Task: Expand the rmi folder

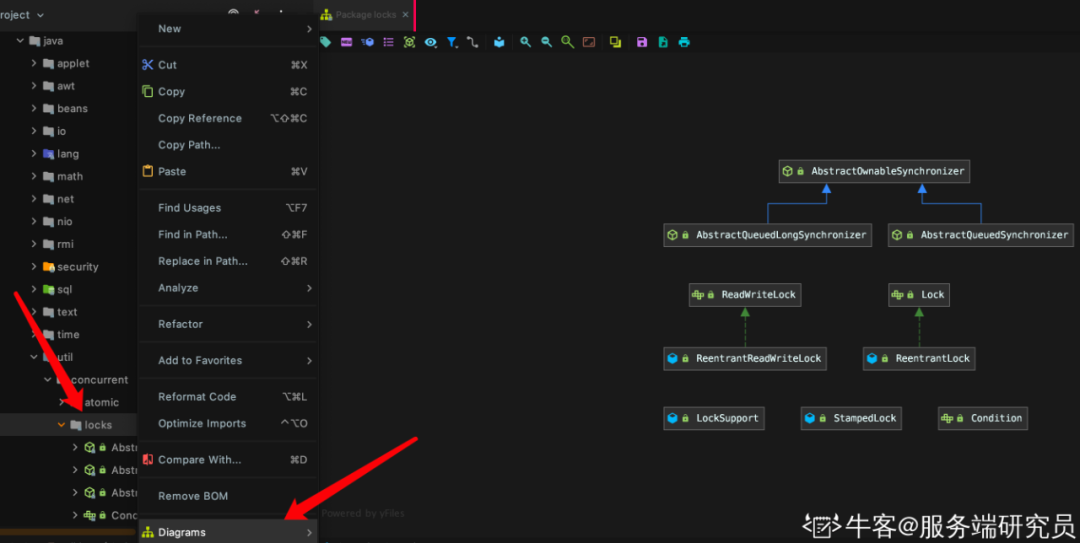Action: (34, 244)
